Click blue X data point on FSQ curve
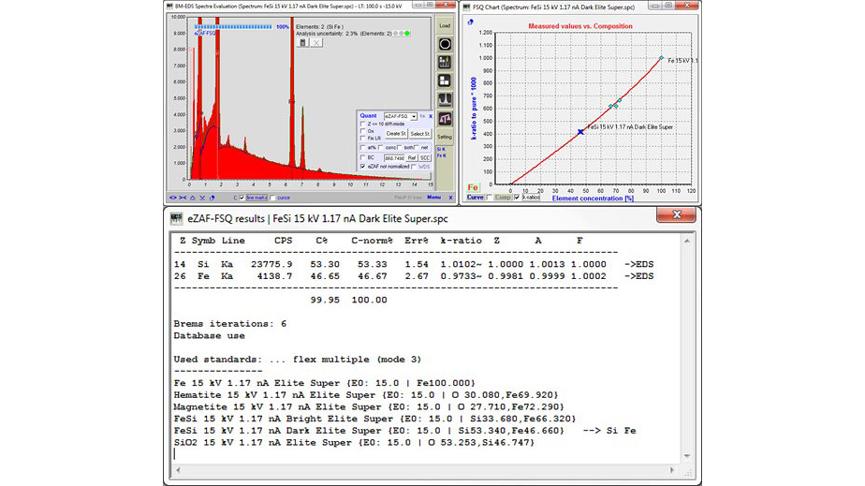This screenshot has height=486, width=865. (580, 132)
